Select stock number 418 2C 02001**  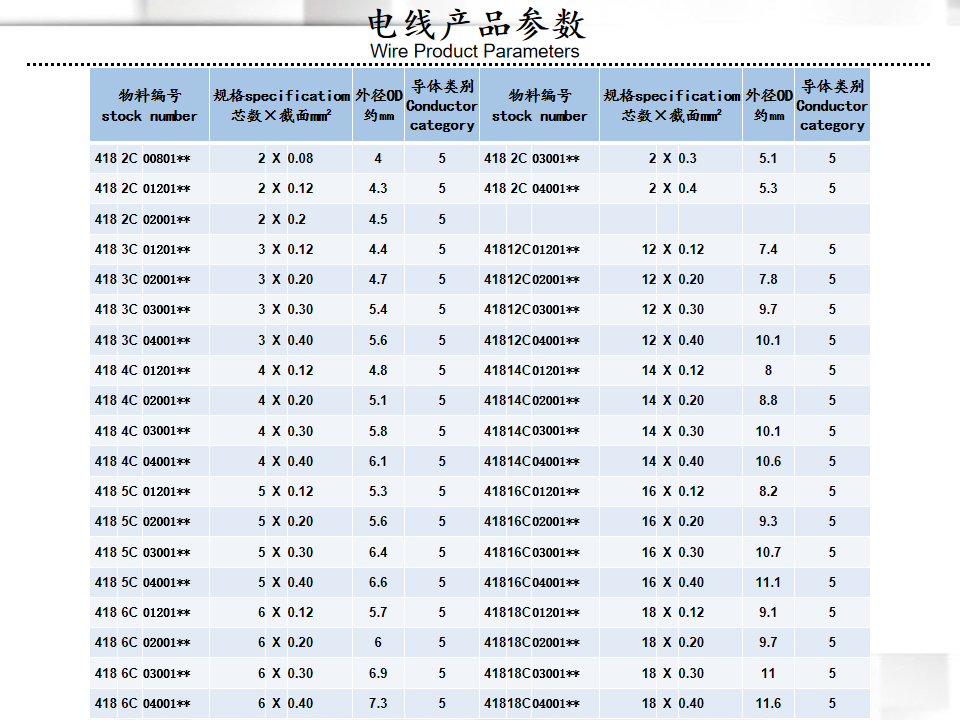click(143, 219)
